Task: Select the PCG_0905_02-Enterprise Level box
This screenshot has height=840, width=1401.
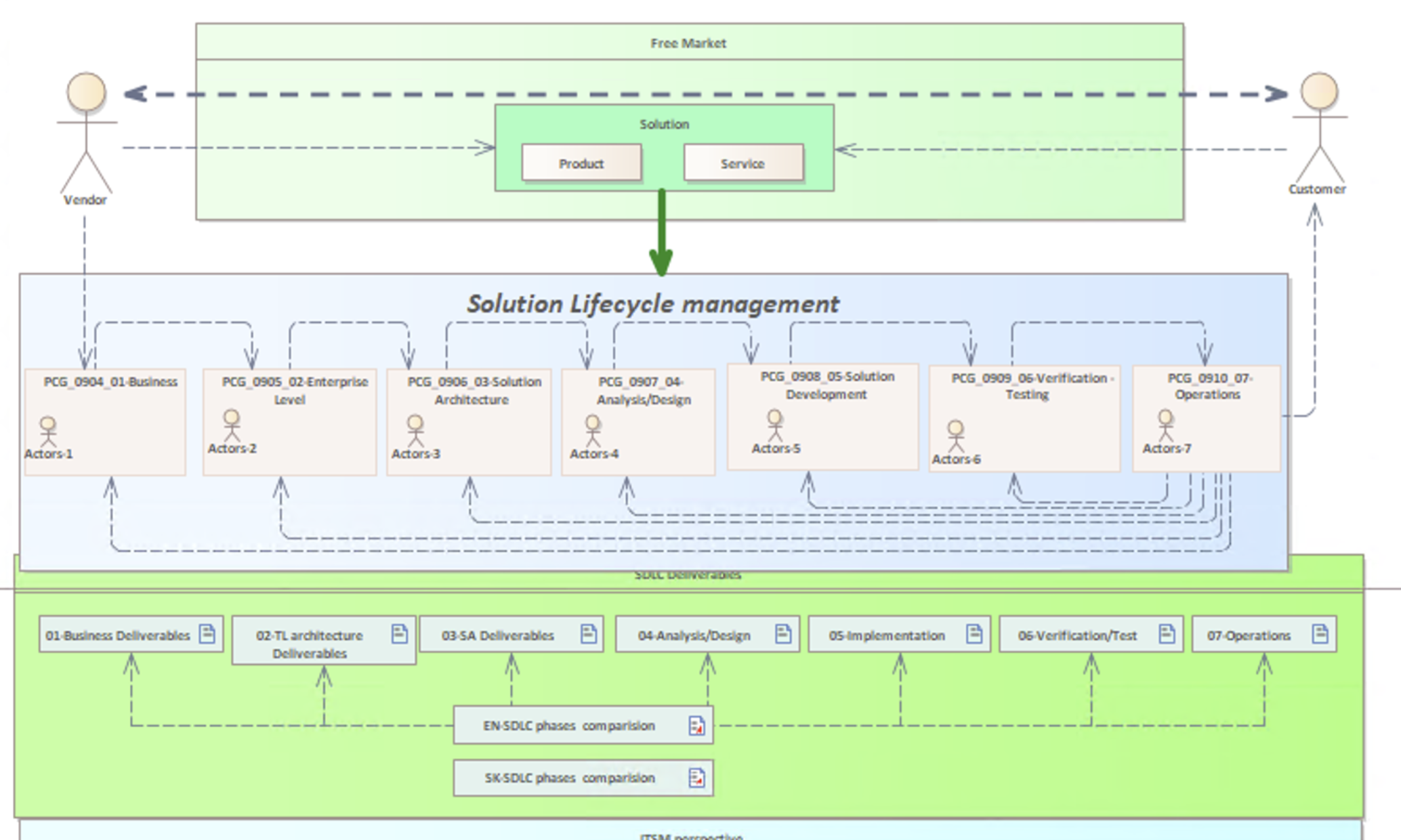Action: [289, 421]
